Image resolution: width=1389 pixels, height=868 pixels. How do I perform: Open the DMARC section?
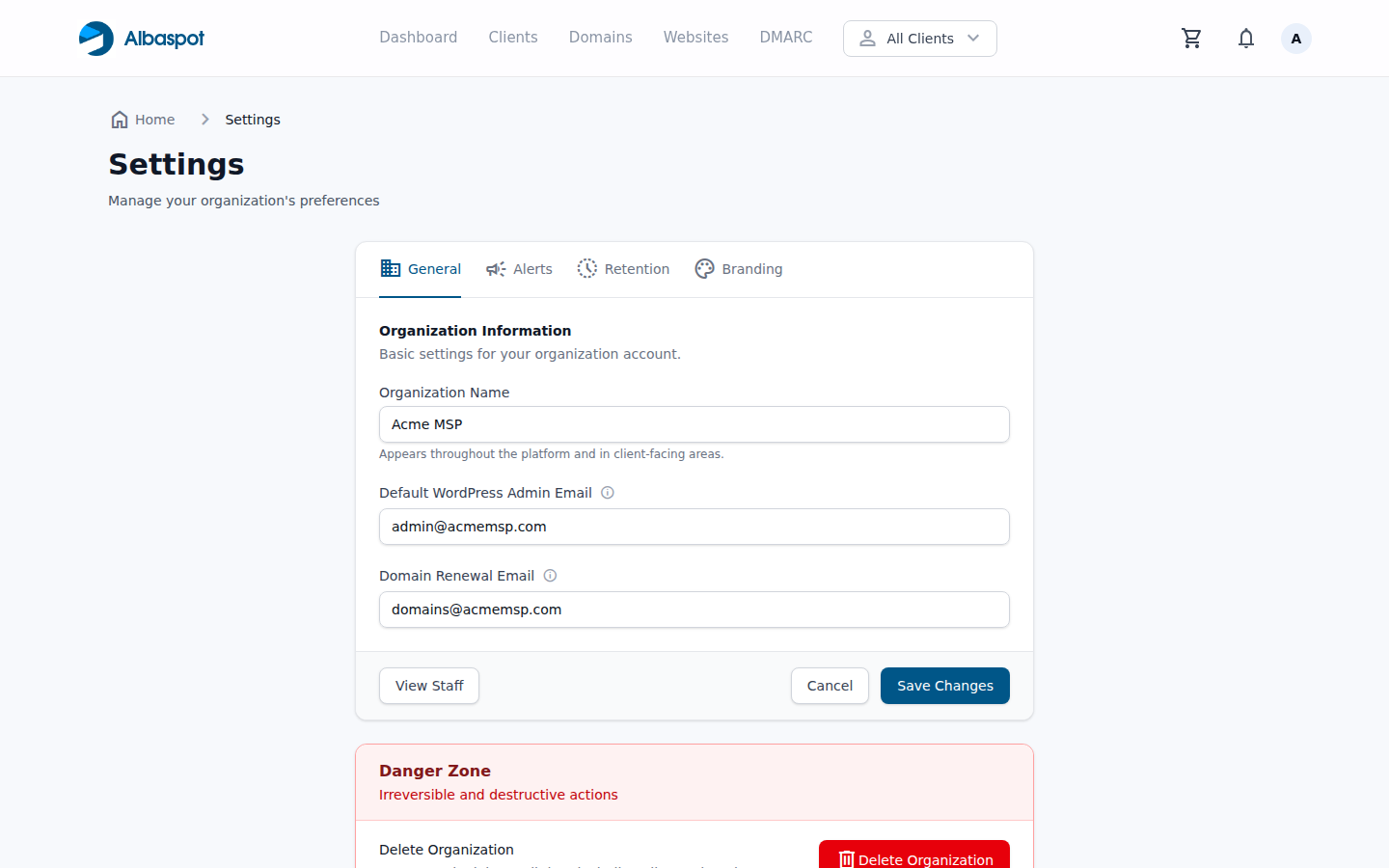(785, 37)
